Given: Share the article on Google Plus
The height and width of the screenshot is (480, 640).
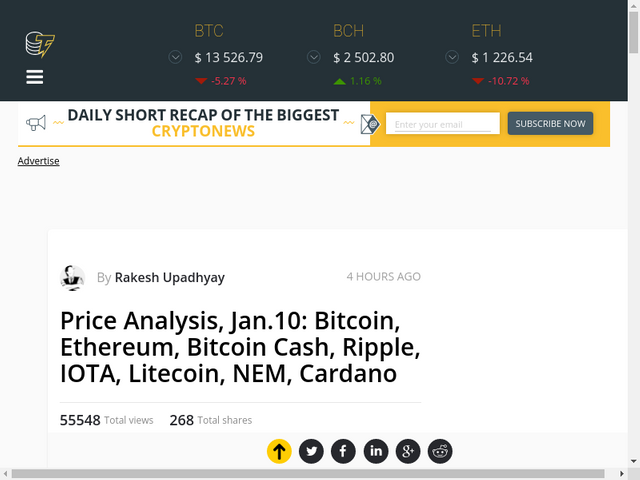Looking at the screenshot, I should 408,452.
